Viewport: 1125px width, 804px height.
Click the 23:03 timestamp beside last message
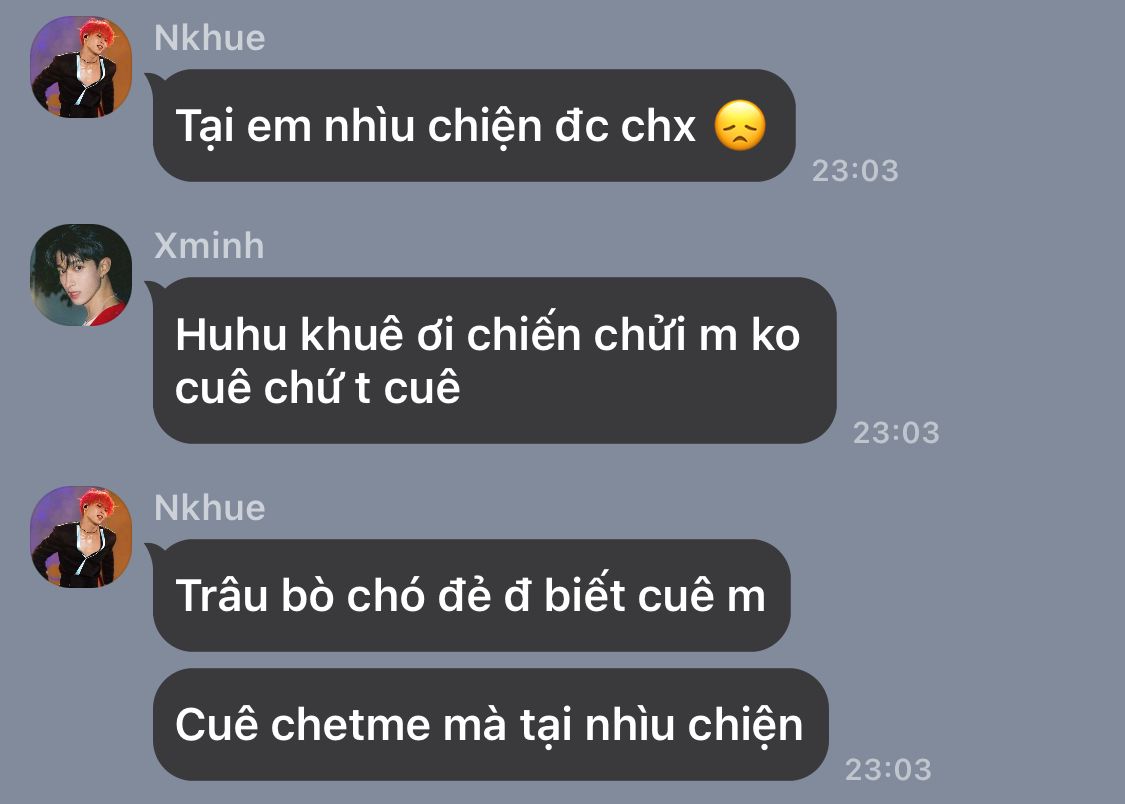888,770
